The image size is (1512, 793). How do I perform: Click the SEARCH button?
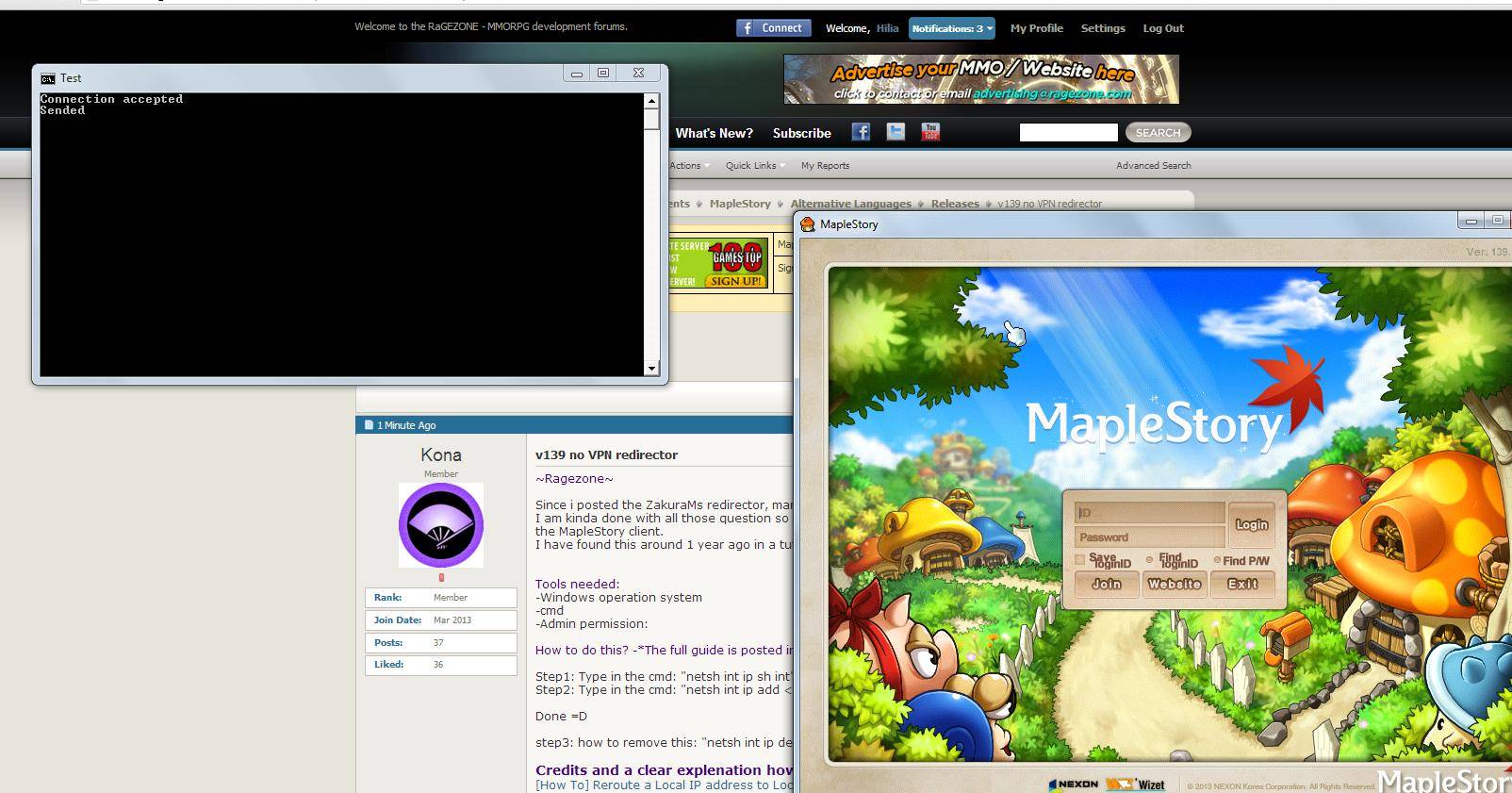(x=1158, y=133)
